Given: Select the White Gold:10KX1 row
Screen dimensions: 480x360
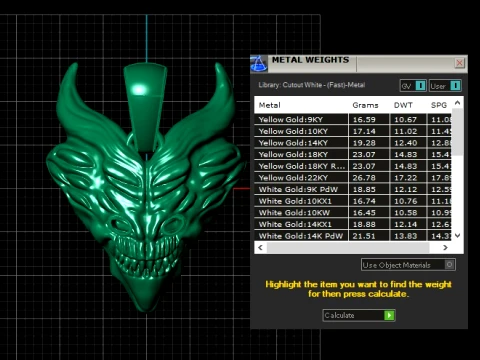Looking at the screenshot, I should [353, 201].
